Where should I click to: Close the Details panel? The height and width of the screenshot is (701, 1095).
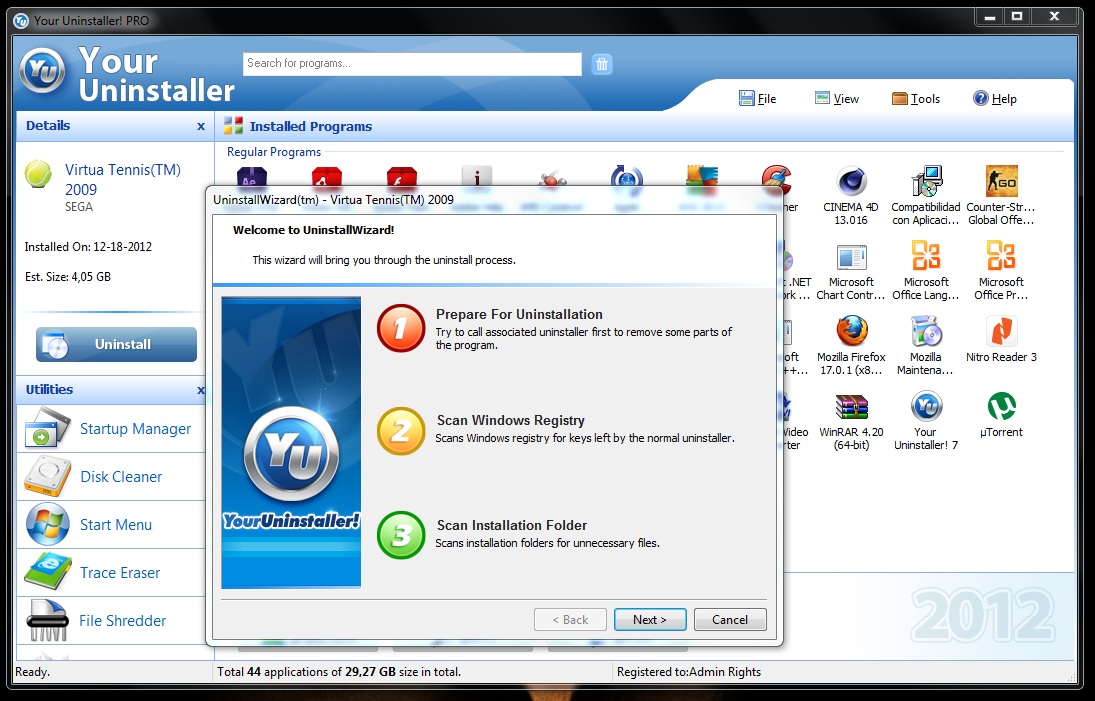coord(201,126)
